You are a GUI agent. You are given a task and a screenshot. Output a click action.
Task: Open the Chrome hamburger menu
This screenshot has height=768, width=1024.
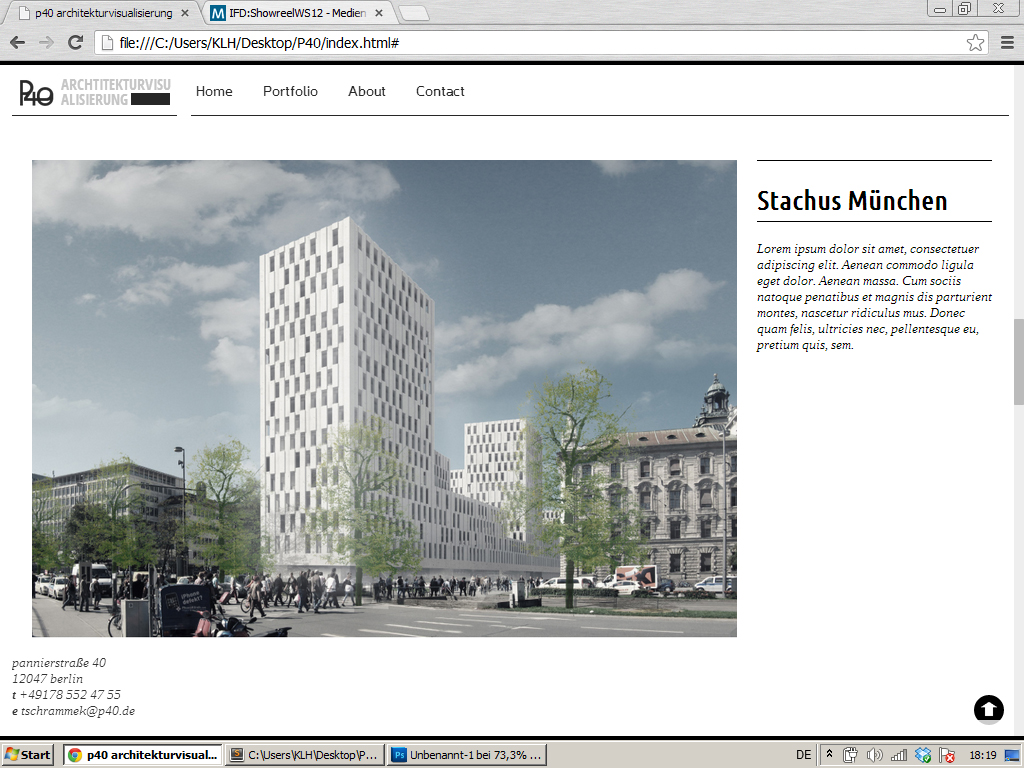pos(1007,43)
